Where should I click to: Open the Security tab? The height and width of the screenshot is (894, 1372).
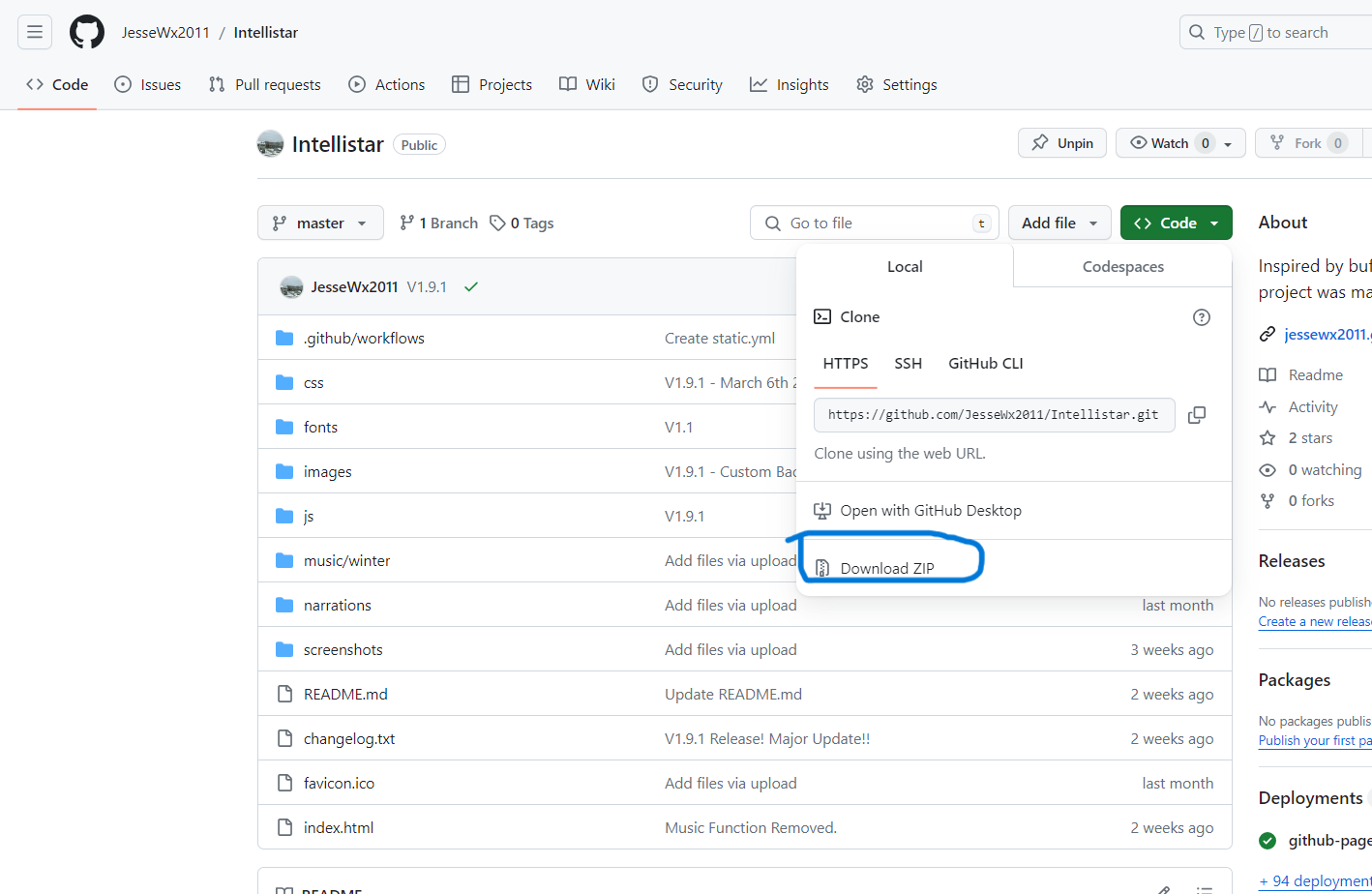pos(682,85)
